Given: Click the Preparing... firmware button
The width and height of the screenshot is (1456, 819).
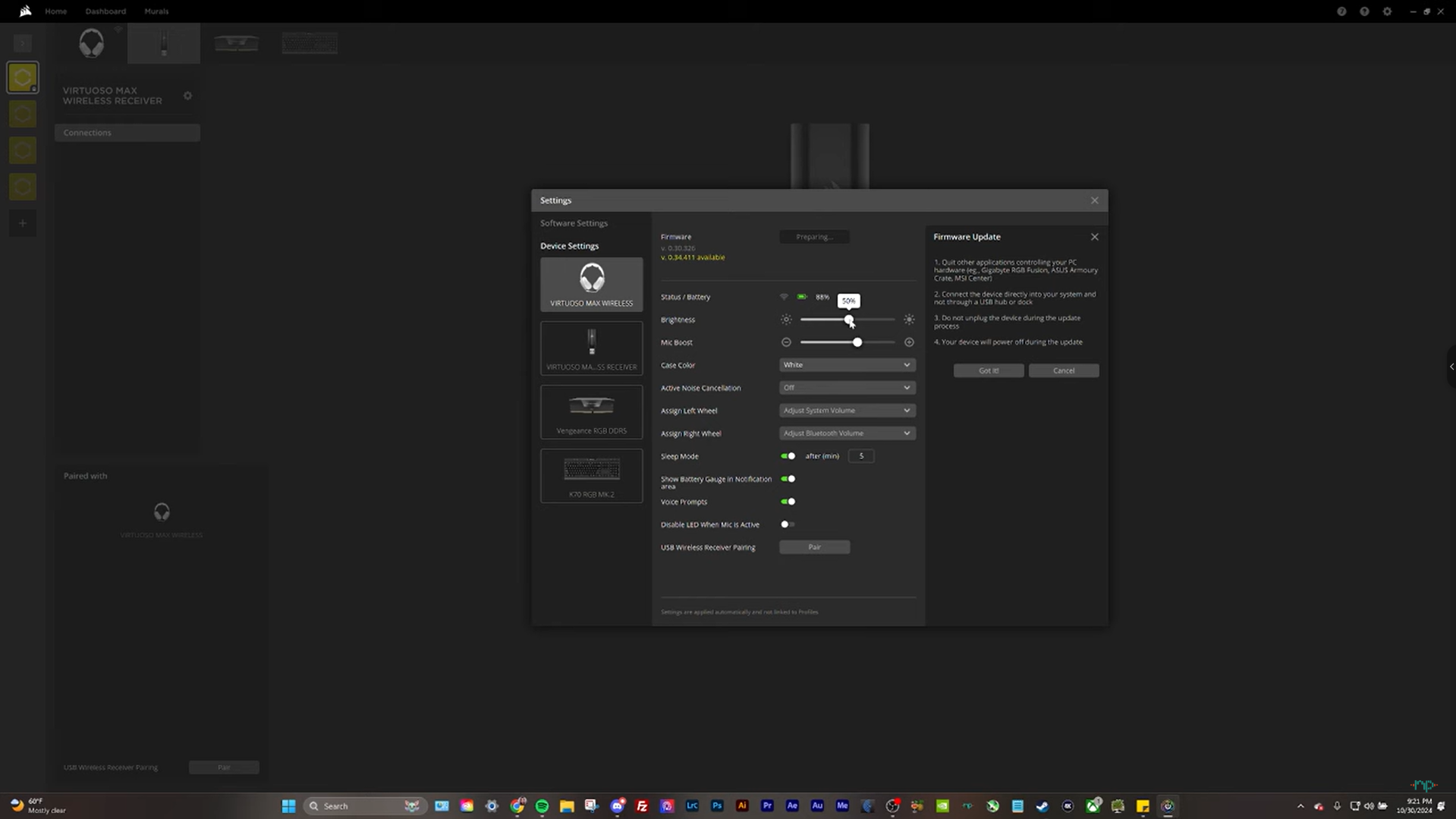Looking at the screenshot, I should (814, 237).
